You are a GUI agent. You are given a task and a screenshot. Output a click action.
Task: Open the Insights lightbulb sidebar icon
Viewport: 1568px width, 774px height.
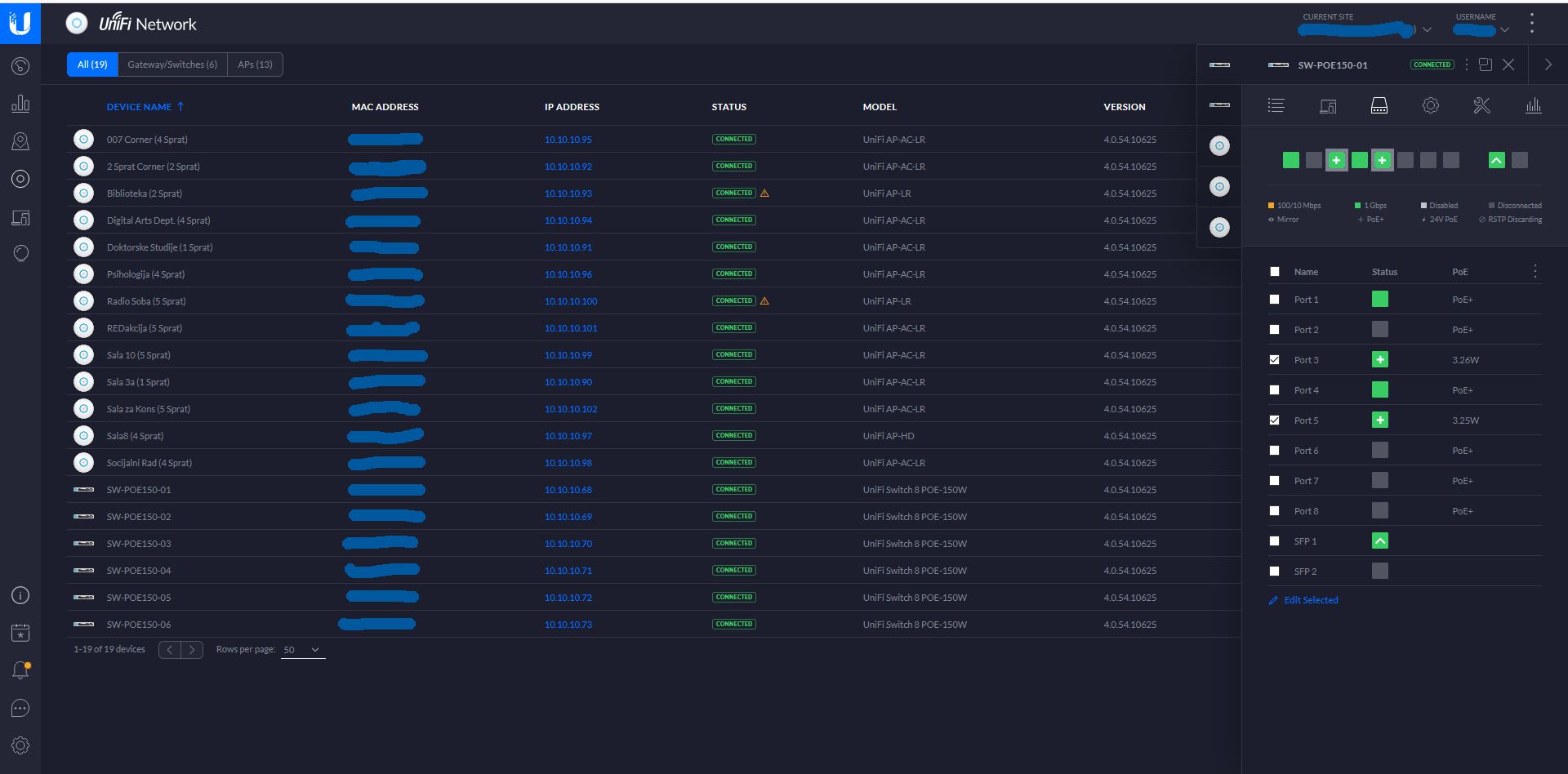[20, 254]
